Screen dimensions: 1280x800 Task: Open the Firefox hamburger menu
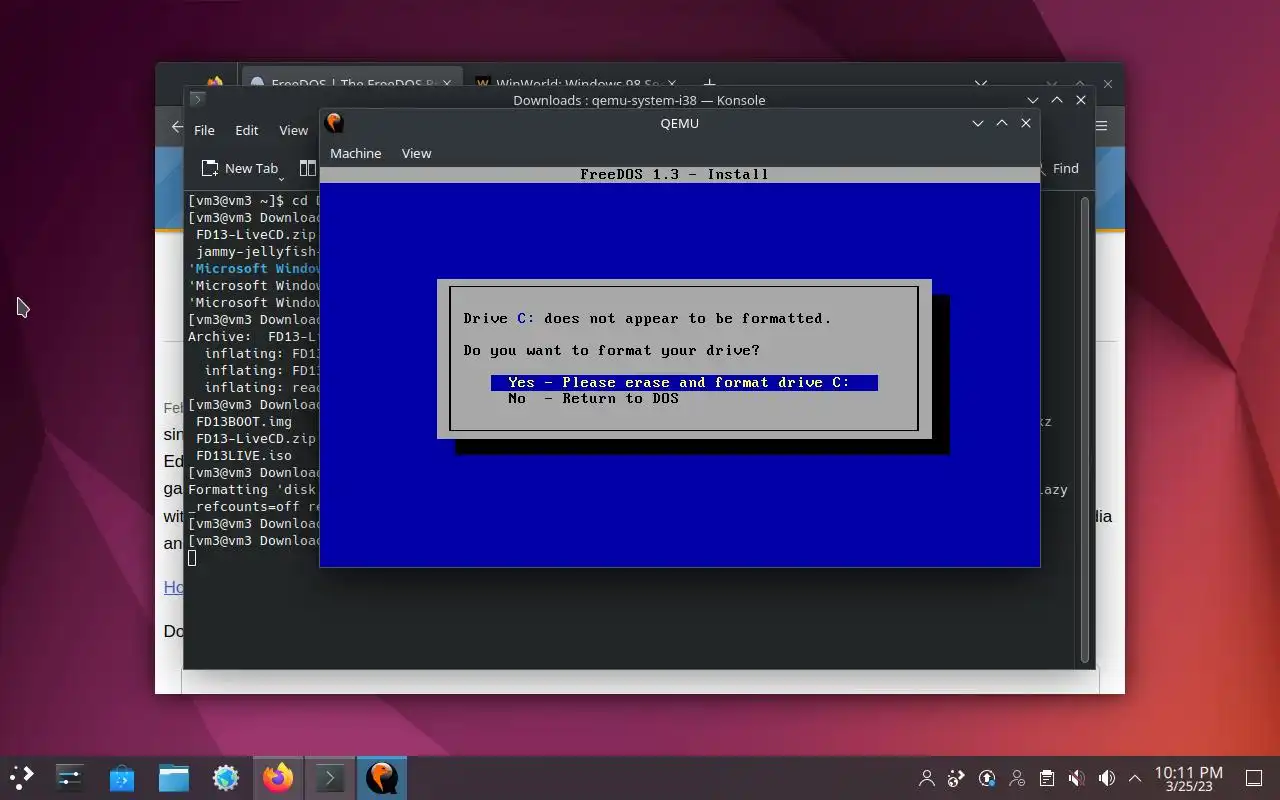click(1102, 126)
